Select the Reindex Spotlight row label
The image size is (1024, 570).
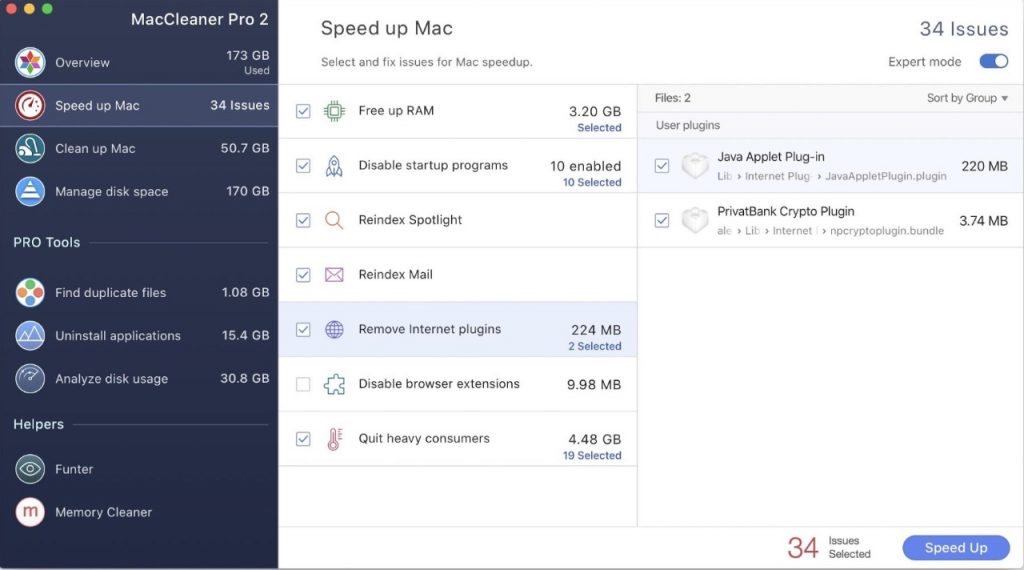tap(410, 220)
